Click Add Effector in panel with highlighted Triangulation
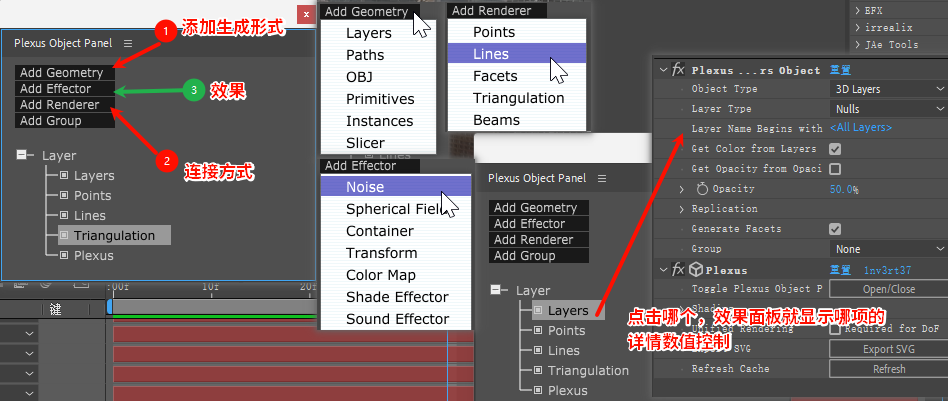This screenshot has width=948, height=401. [x=65, y=88]
